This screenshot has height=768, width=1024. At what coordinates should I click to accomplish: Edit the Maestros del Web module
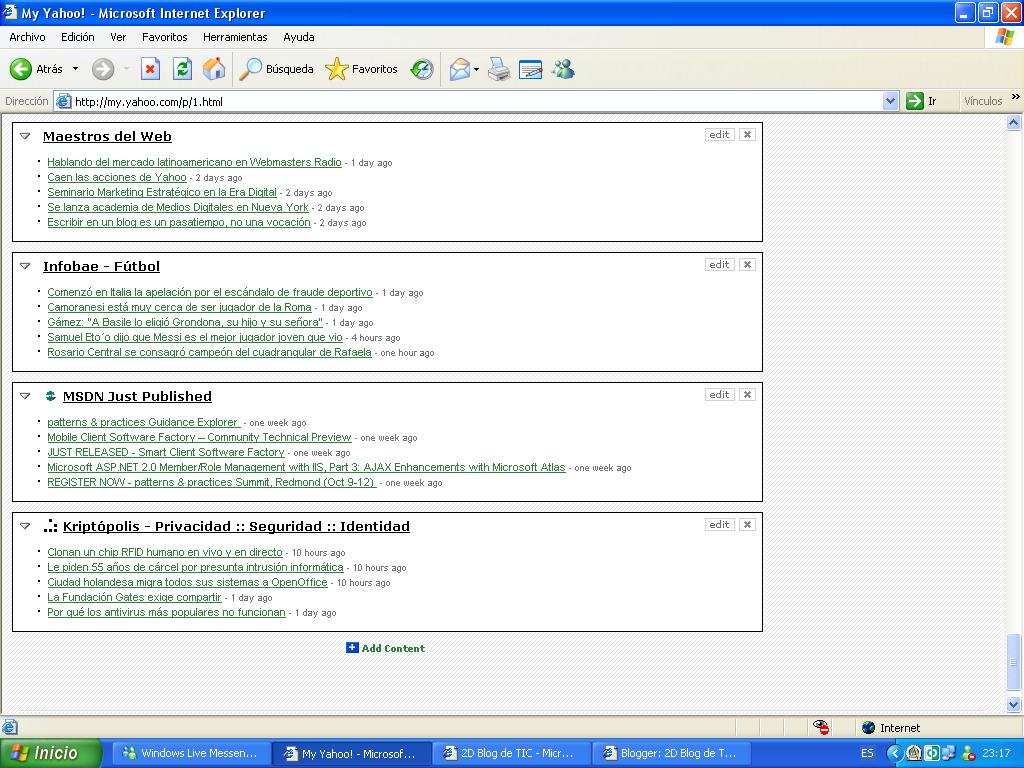tap(719, 135)
